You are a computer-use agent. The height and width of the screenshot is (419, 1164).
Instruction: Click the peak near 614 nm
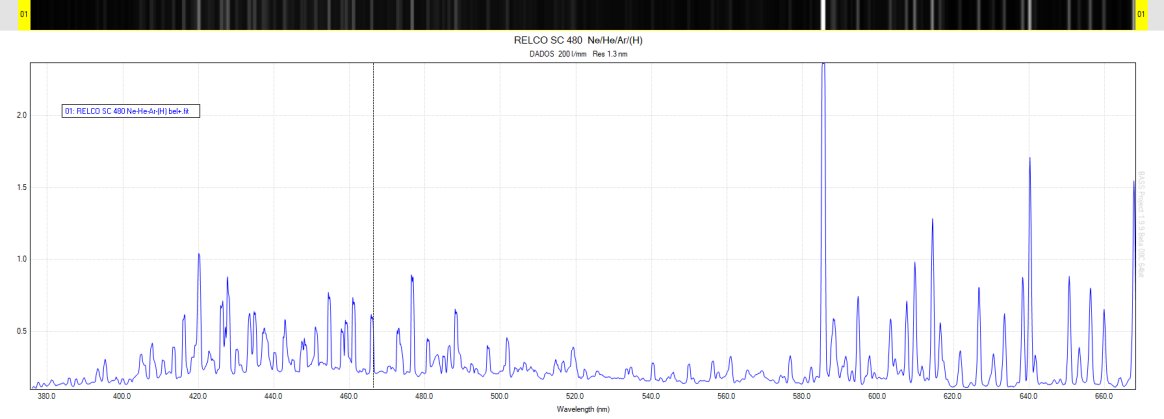932,221
